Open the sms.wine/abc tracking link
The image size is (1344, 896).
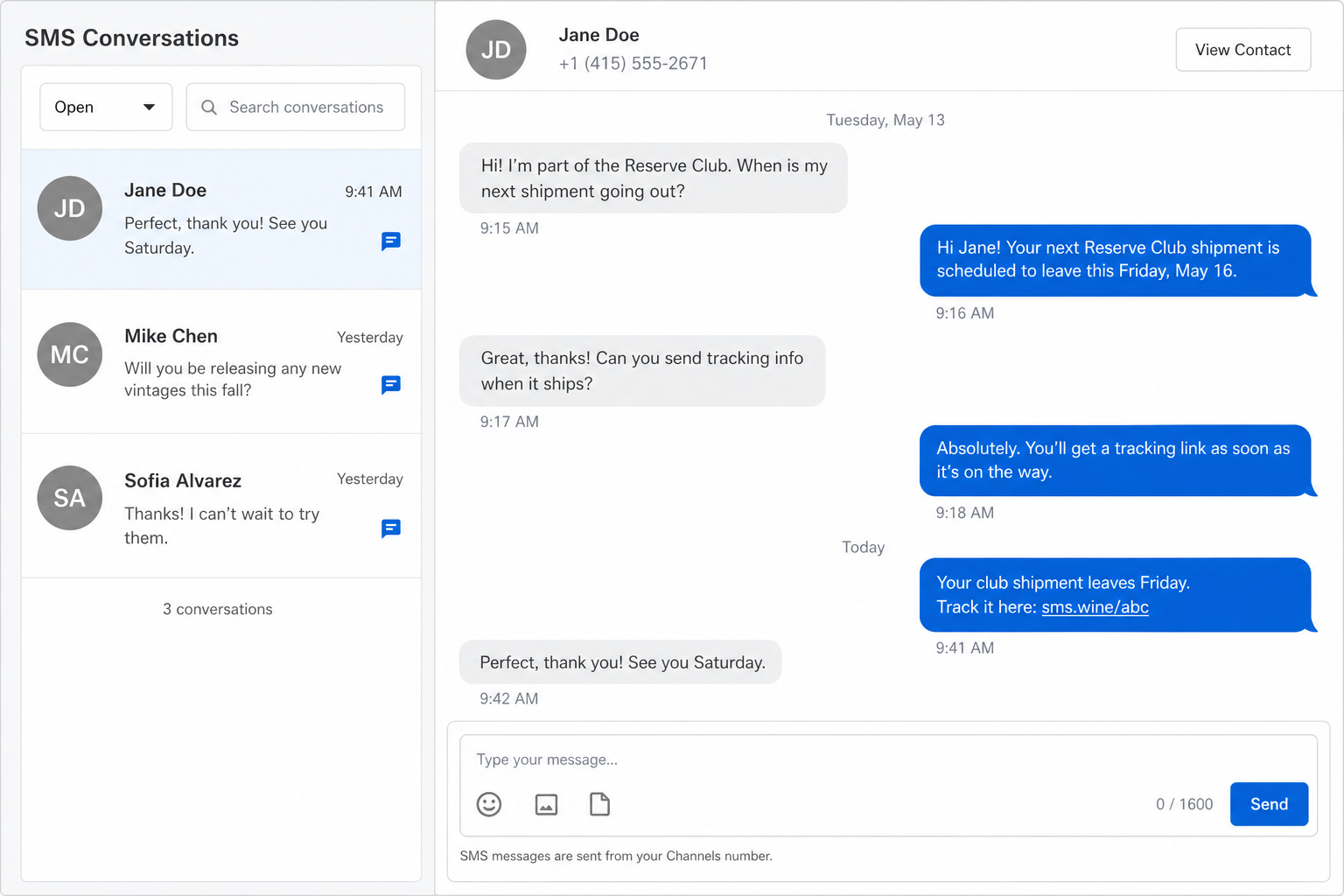tap(1095, 607)
